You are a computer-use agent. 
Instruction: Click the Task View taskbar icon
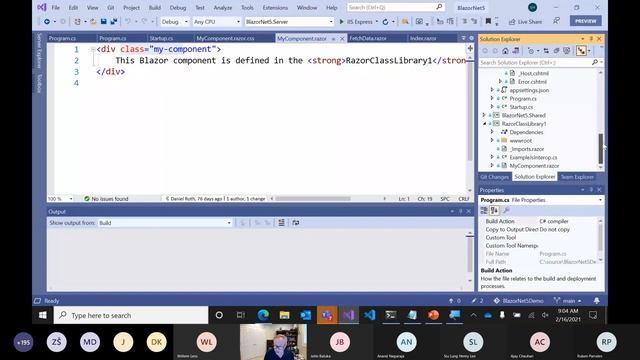(x=240, y=315)
